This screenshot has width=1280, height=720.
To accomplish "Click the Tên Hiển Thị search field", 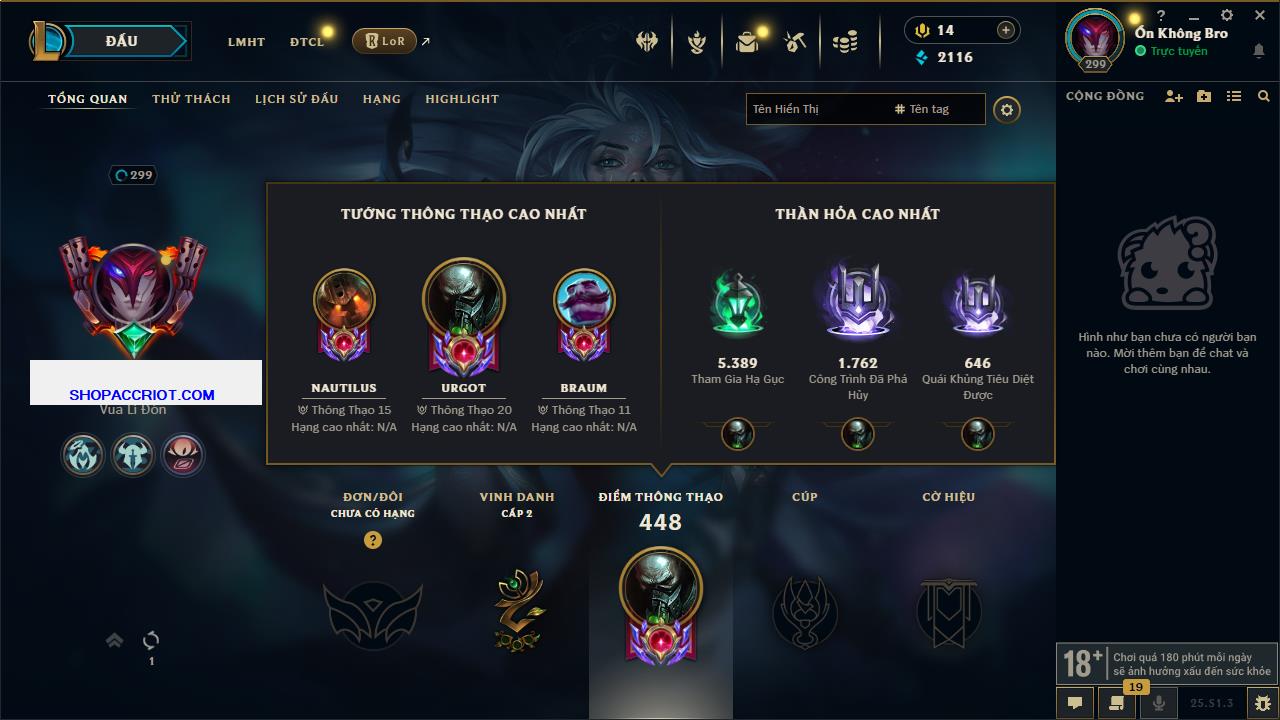I will [818, 109].
